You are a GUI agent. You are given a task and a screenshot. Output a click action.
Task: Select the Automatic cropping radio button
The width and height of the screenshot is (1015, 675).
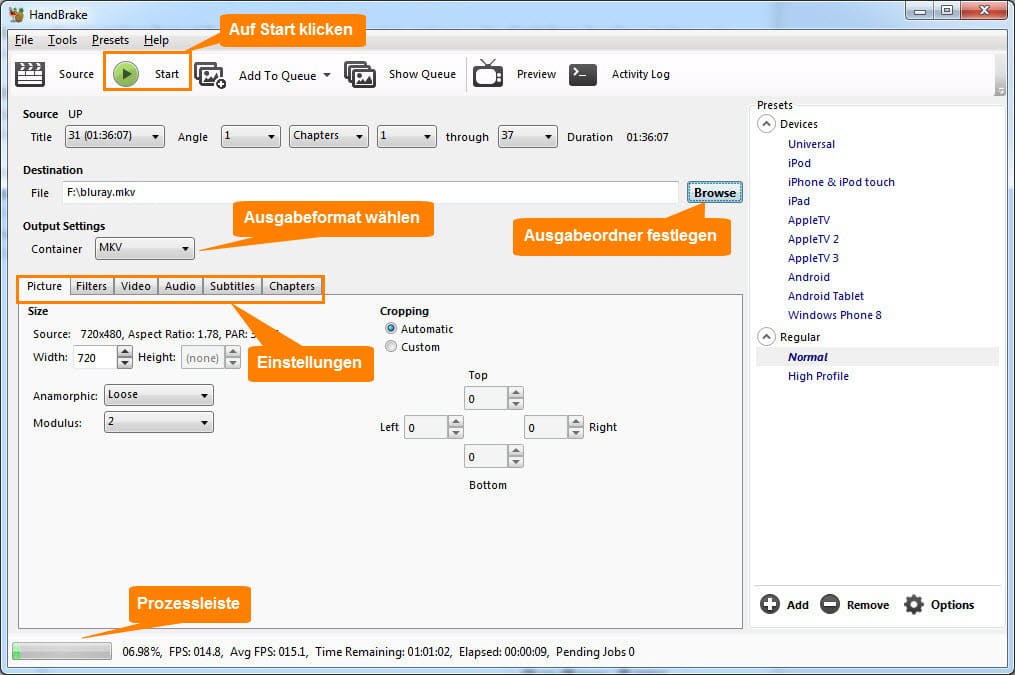click(391, 328)
